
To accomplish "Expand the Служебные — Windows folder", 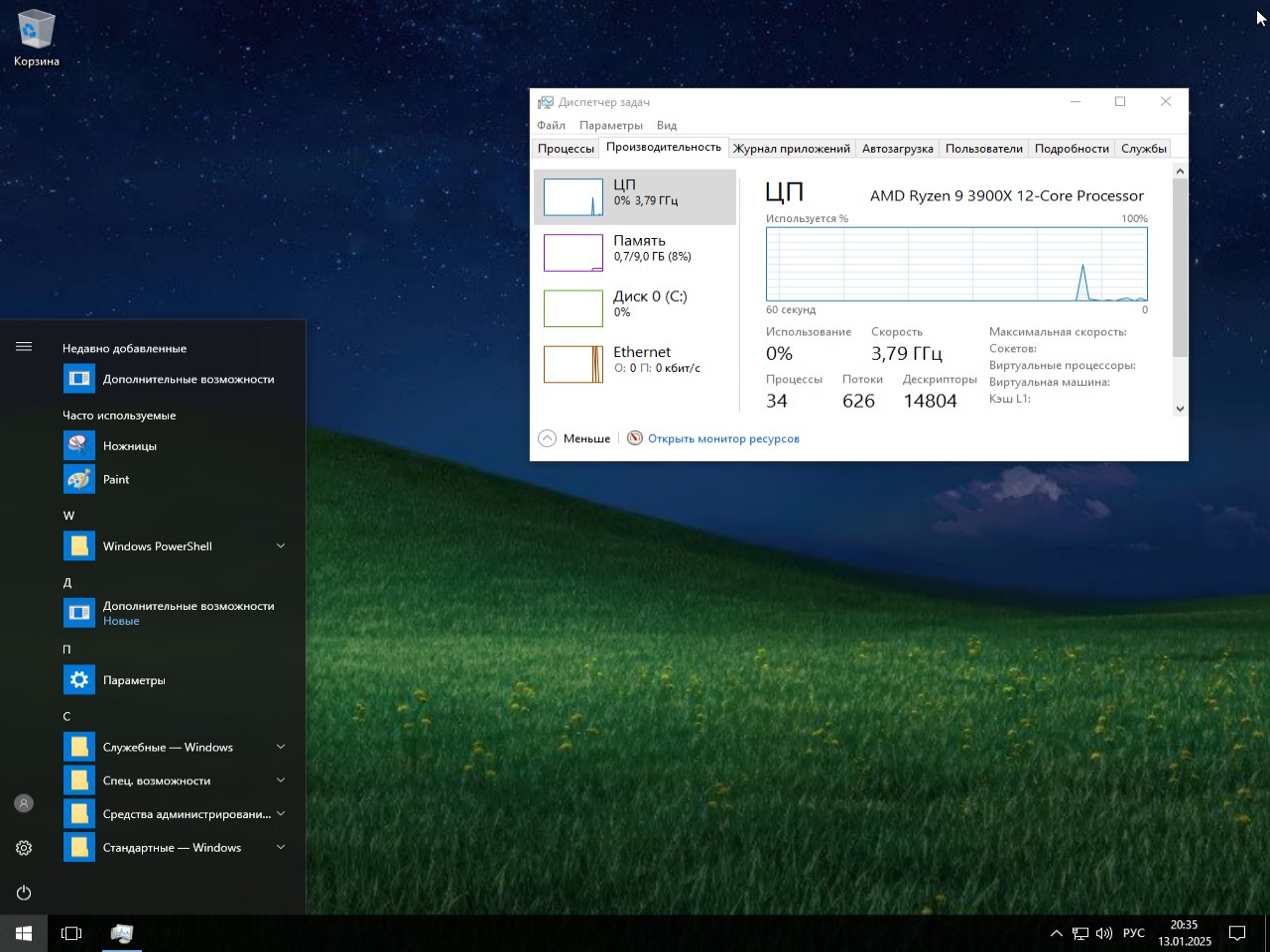I will (281, 748).
